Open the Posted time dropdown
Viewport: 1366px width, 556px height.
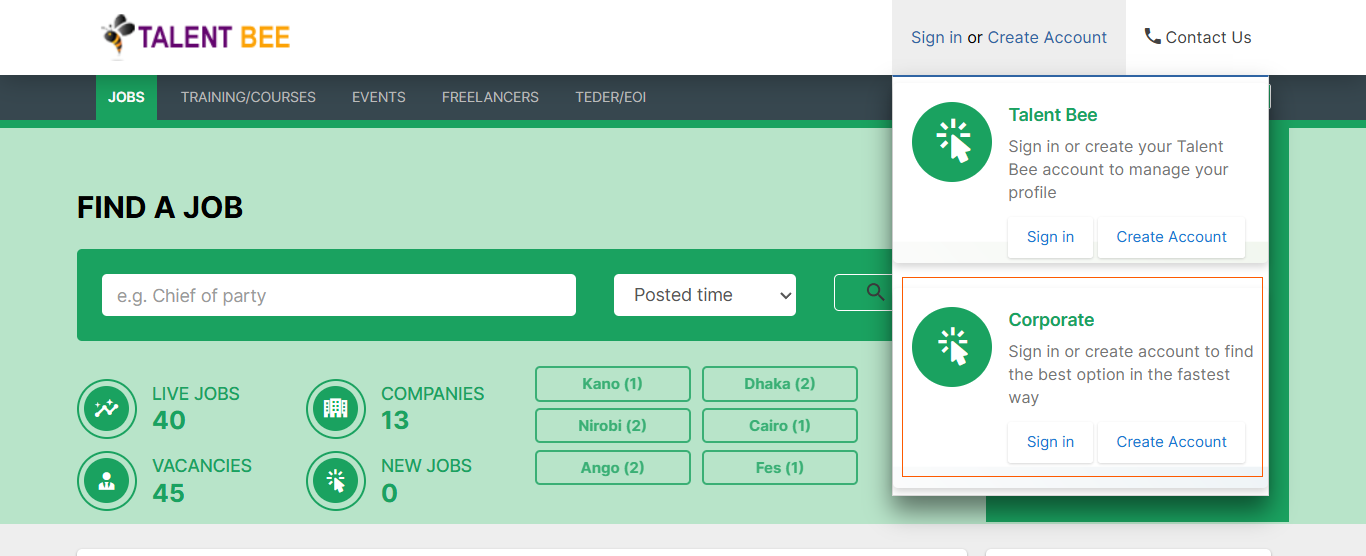tap(705, 295)
